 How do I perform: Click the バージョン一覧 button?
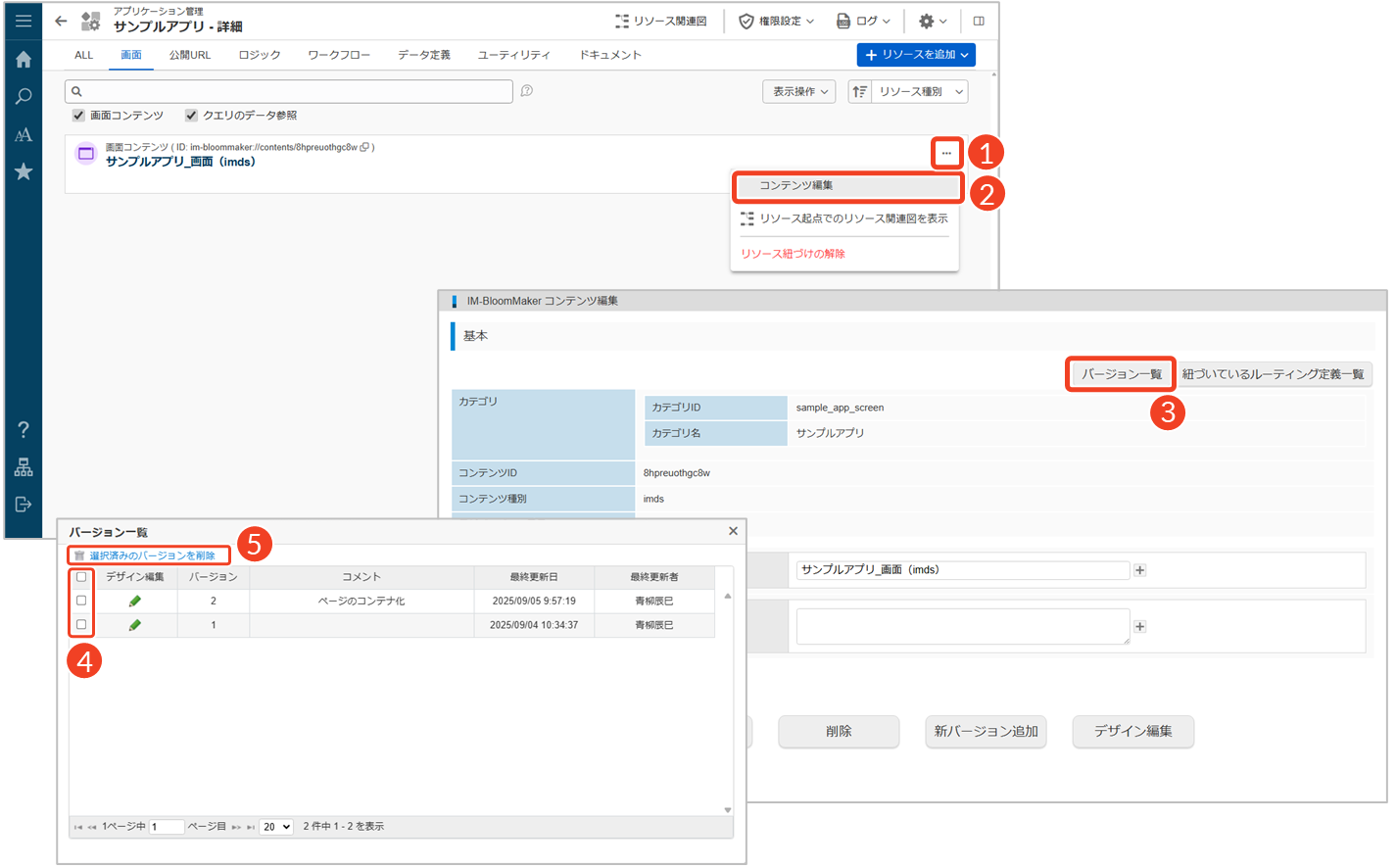coord(1121,374)
